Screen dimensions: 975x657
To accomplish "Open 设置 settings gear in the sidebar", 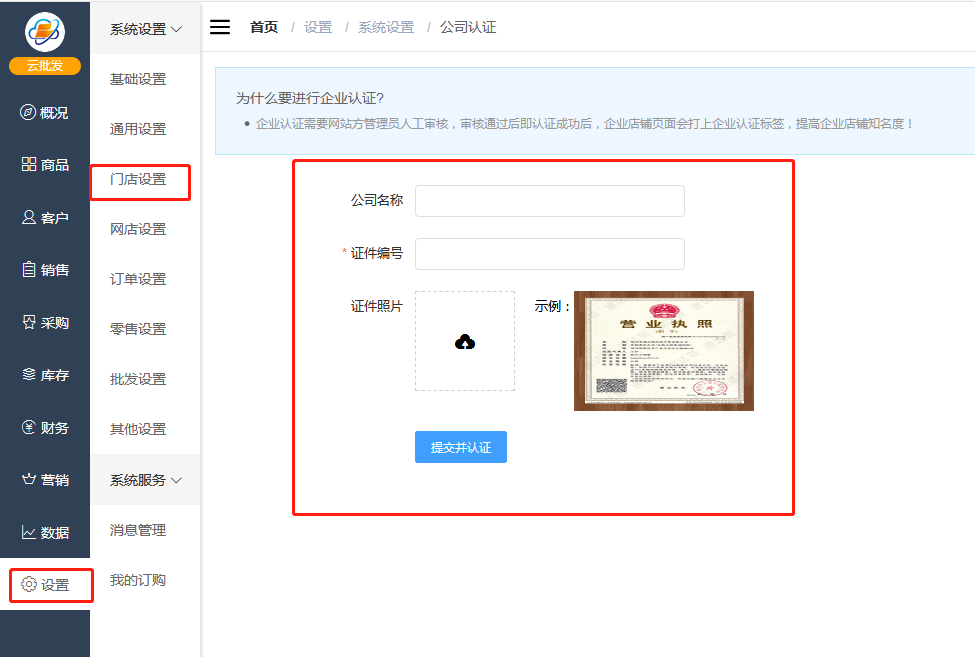I will point(46,585).
